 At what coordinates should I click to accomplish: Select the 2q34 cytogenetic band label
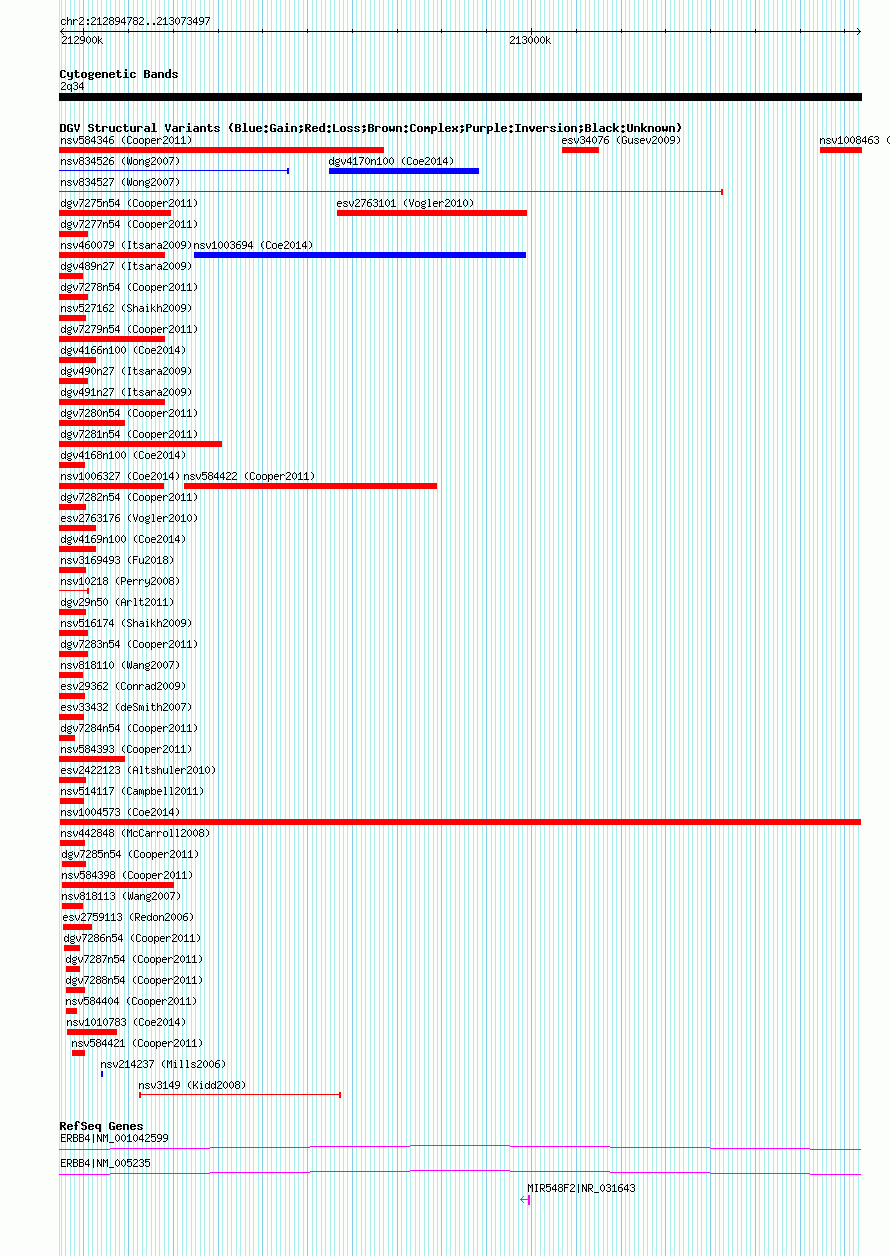click(x=72, y=86)
